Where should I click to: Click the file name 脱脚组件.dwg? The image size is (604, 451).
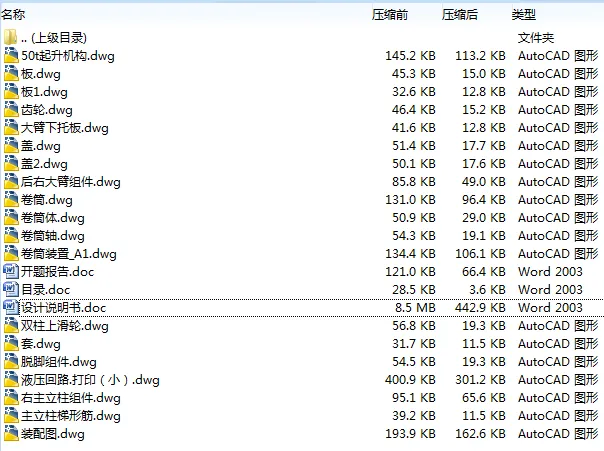[59, 362]
